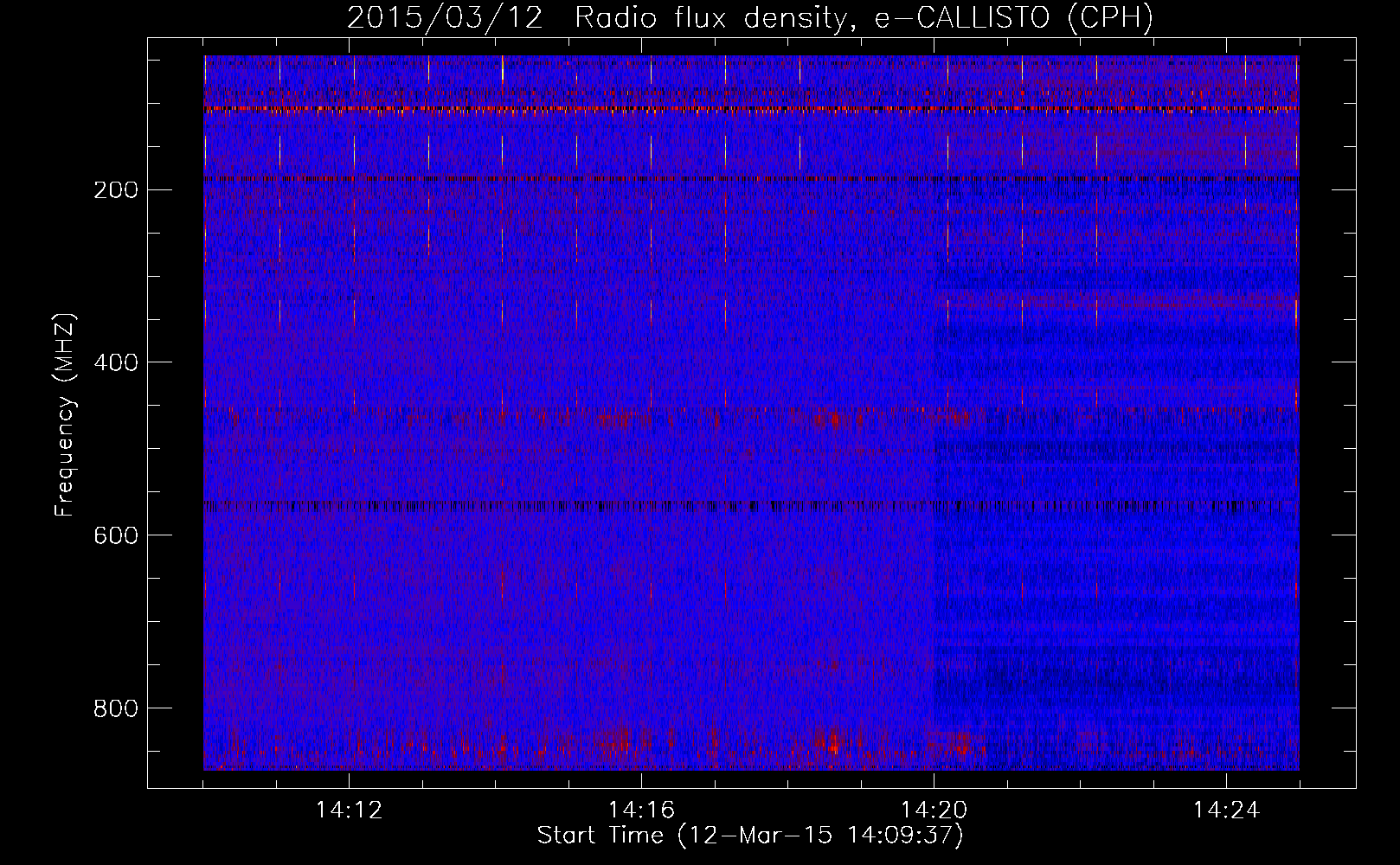Click the 14:12 time tick label
The height and width of the screenshot is (865, 1400).
click(349, 811)
